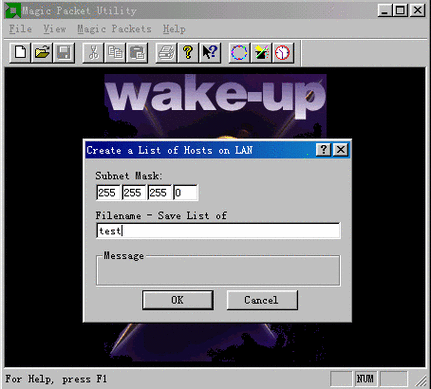
Task: Click the Print toolbar icon
Action: click(x=166, y=53)
